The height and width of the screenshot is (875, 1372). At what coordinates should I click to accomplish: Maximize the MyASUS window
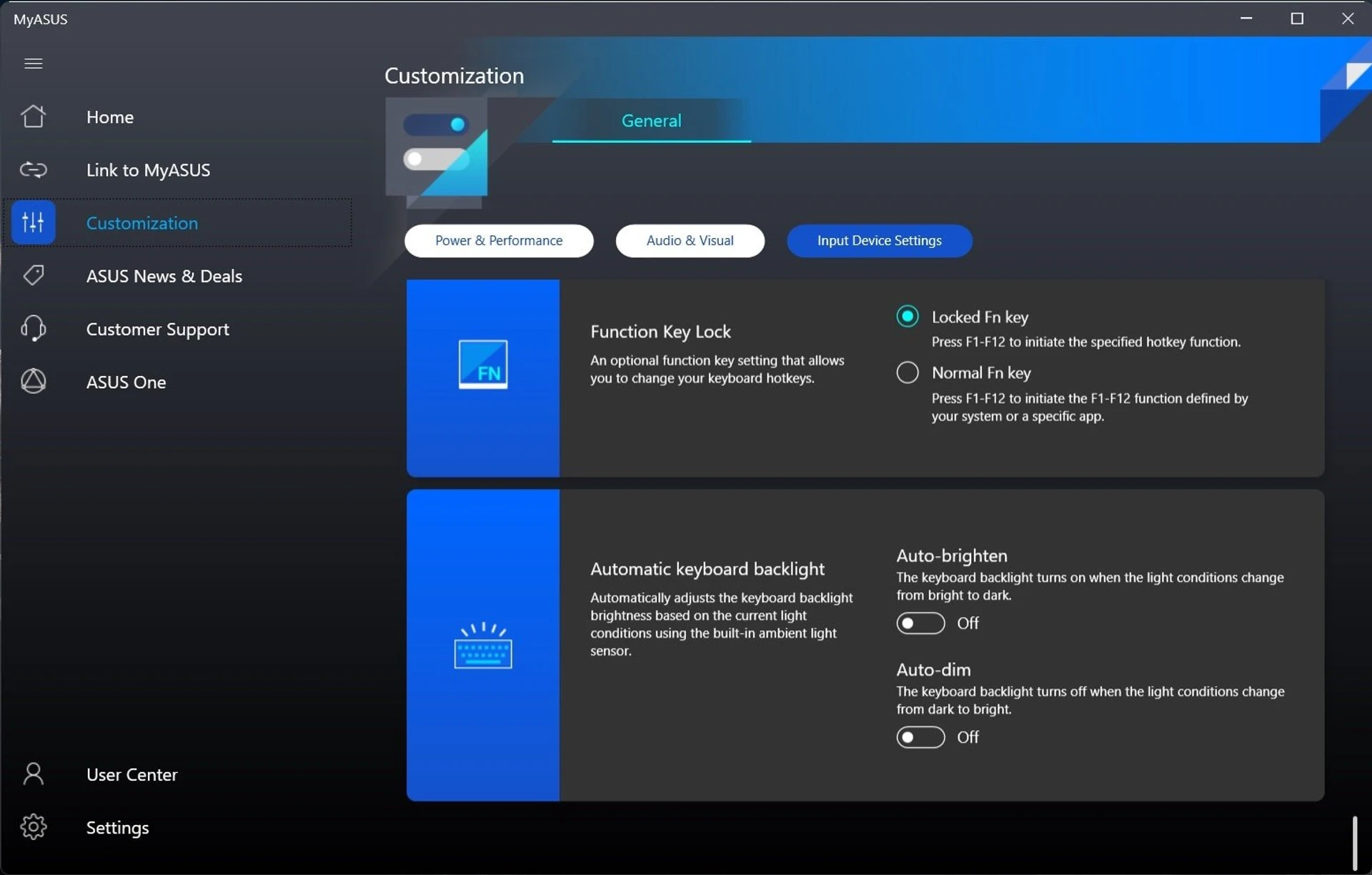1297,19
